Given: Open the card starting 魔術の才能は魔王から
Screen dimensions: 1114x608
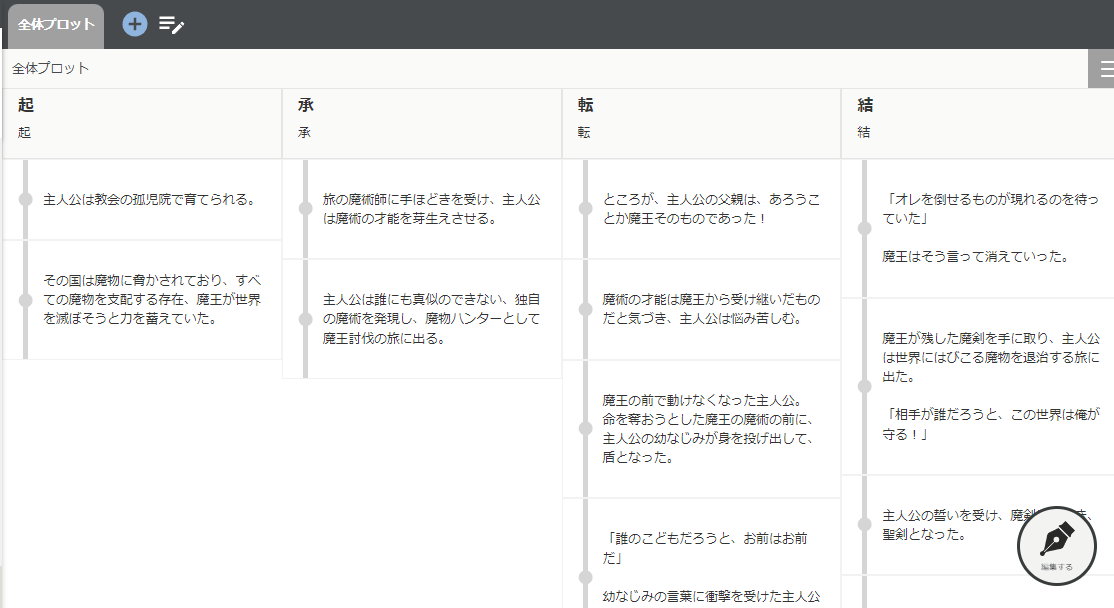Looking at the screenshot, I should pyautogui.click(x=711, y=309).
